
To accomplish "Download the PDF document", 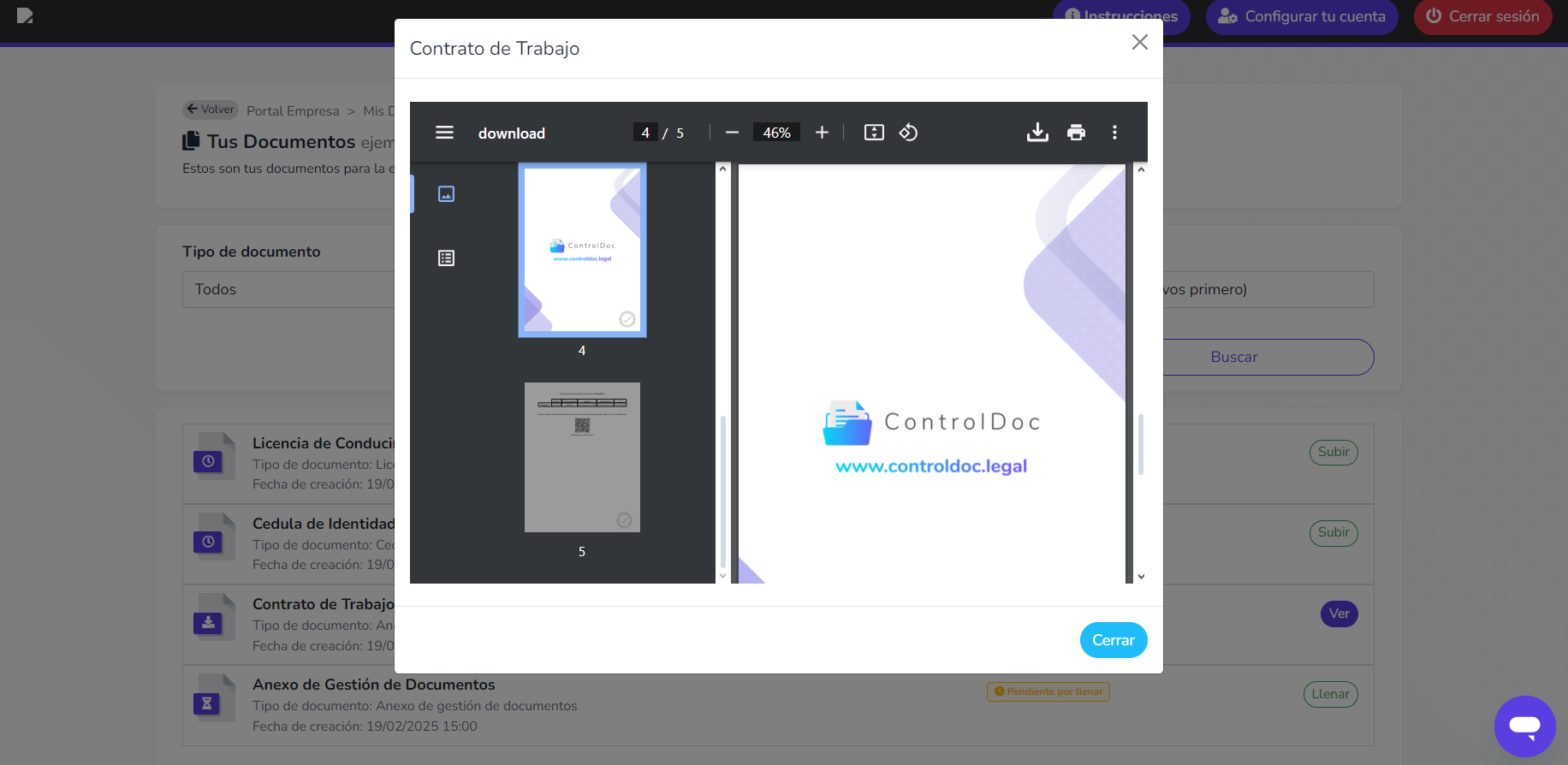I will coord(1037,133).
